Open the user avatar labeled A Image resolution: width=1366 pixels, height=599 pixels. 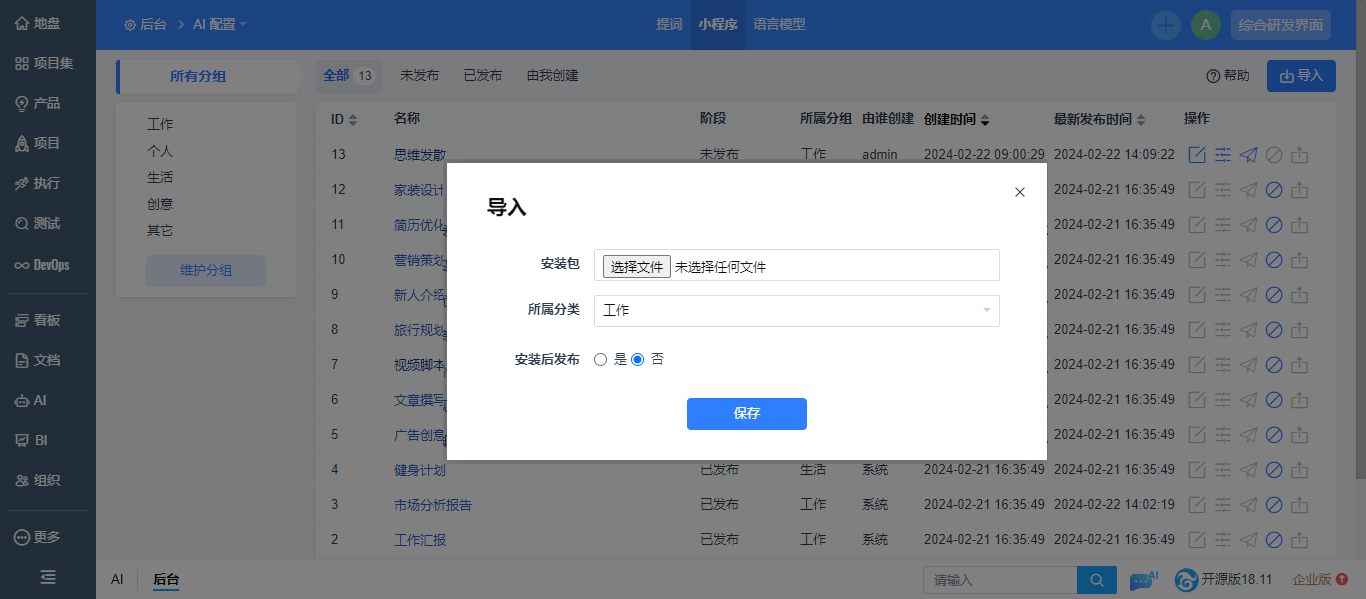(x=1206, y=25)
